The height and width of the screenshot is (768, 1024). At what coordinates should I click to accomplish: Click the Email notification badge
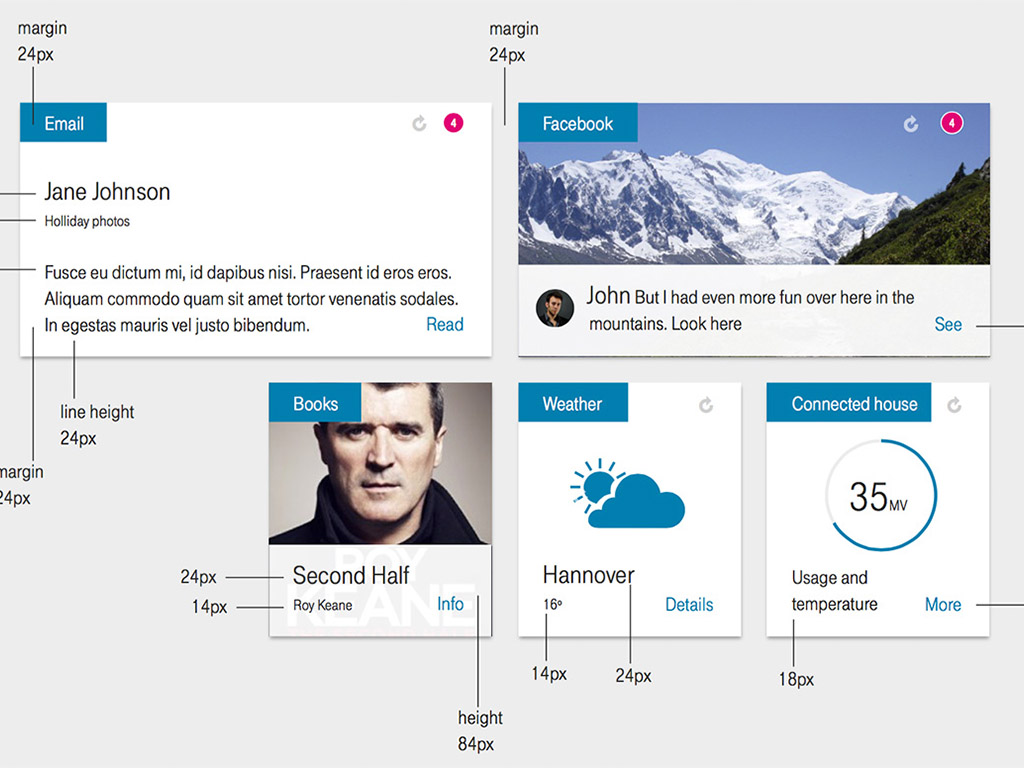point(453,123)
